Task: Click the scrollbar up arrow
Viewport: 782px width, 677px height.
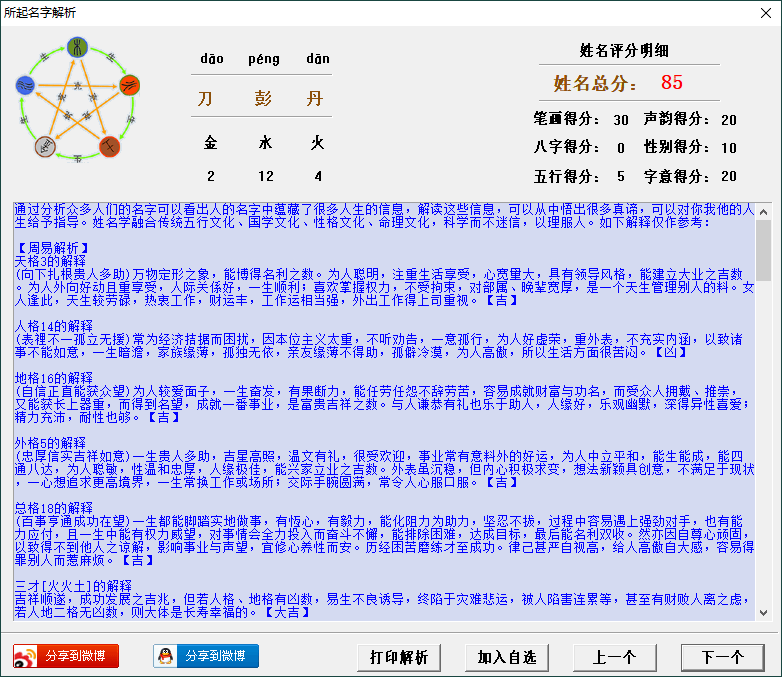Action: [764, 210]
